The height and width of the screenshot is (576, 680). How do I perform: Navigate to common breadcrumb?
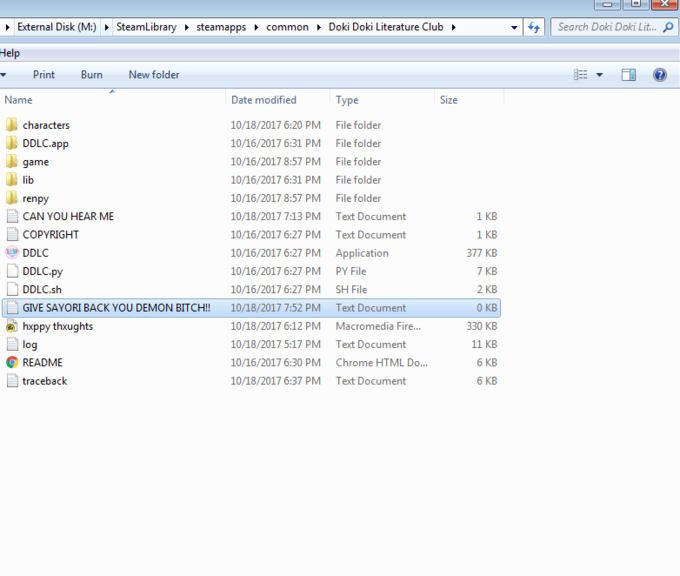(x=287, y=27)
